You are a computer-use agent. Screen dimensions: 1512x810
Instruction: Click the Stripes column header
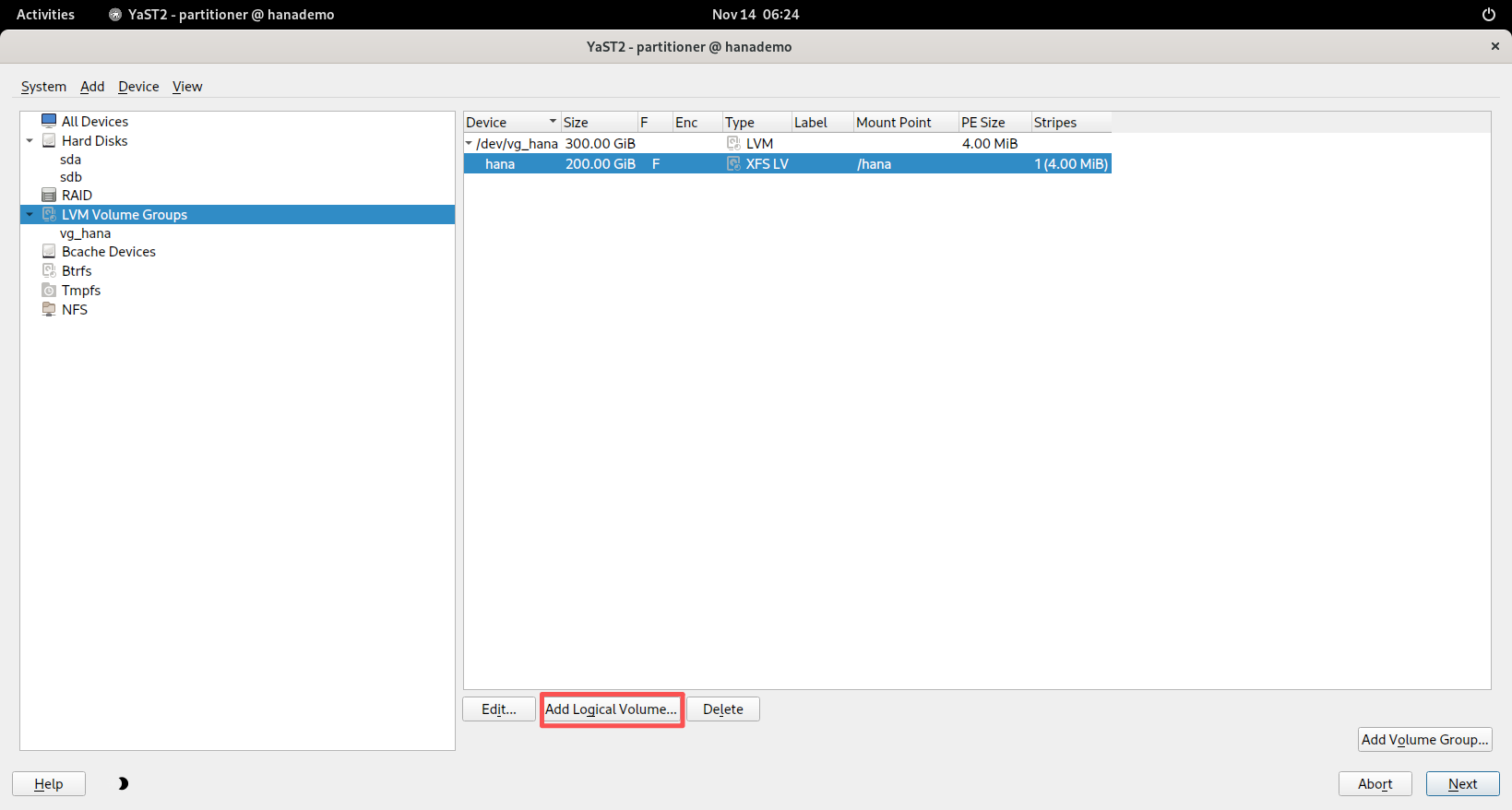1071,122
